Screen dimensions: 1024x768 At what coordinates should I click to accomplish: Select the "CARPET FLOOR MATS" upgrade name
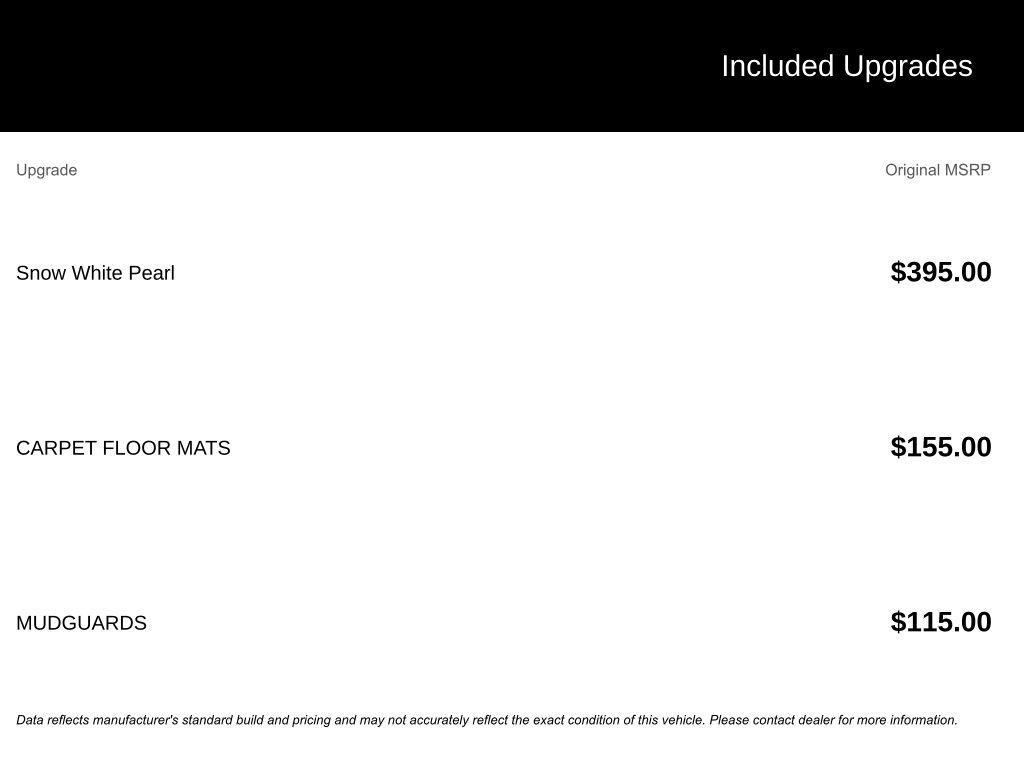(x=123, y=448)
